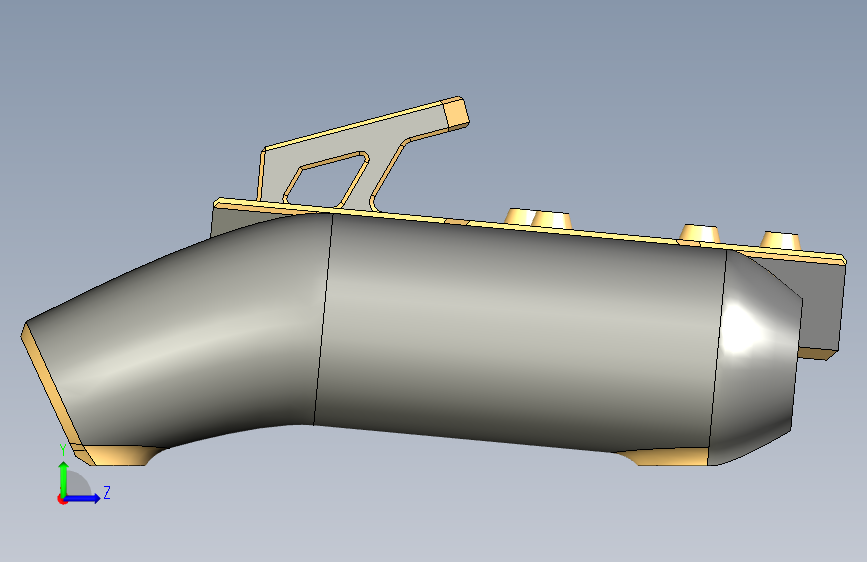Click the red origin ball of the triad

tap(62, 499)
